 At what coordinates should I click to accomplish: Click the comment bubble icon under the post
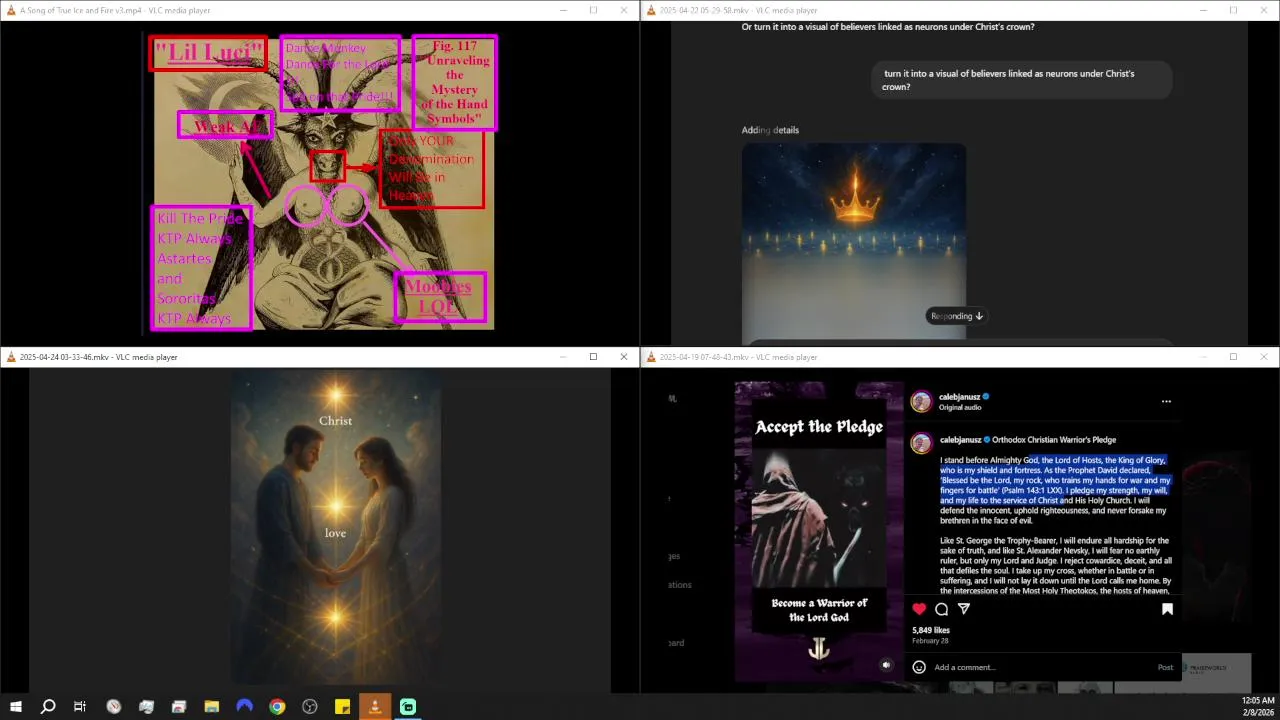pos(941,609)
